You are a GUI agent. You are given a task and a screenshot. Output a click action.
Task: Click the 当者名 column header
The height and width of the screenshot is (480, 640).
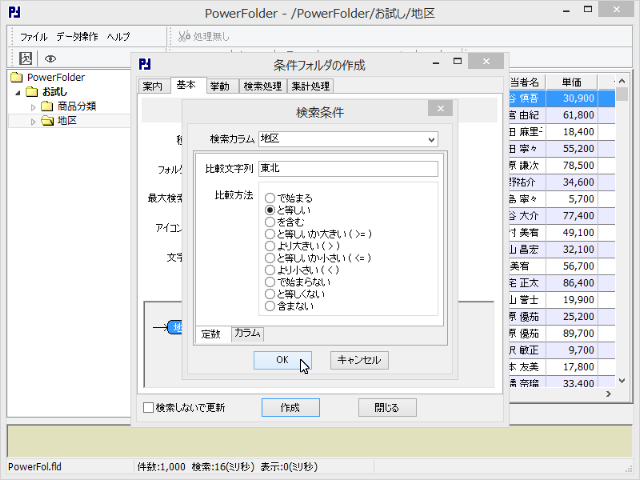[x=525, y=82]
